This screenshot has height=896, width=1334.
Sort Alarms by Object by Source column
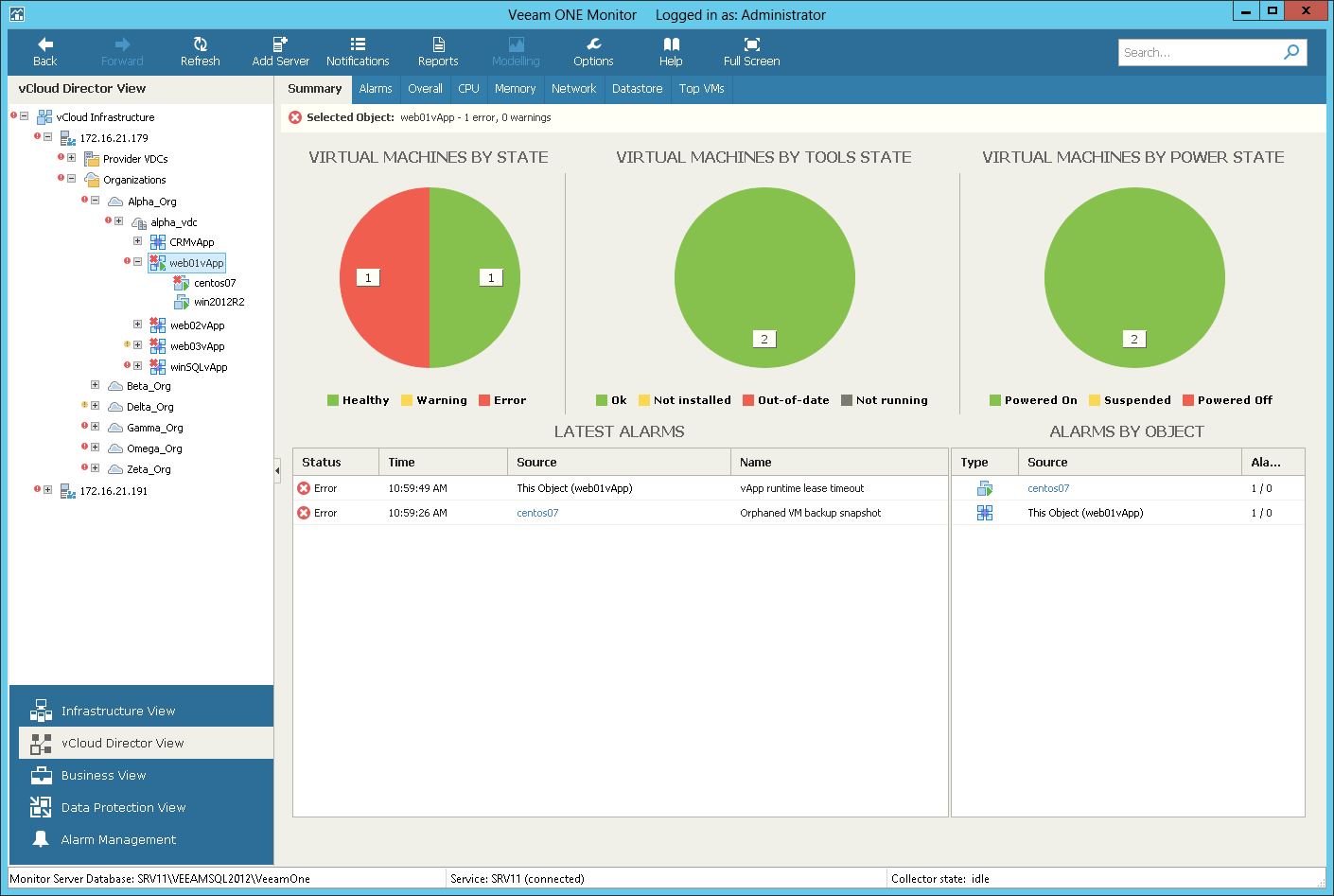tap(1130, 463)
